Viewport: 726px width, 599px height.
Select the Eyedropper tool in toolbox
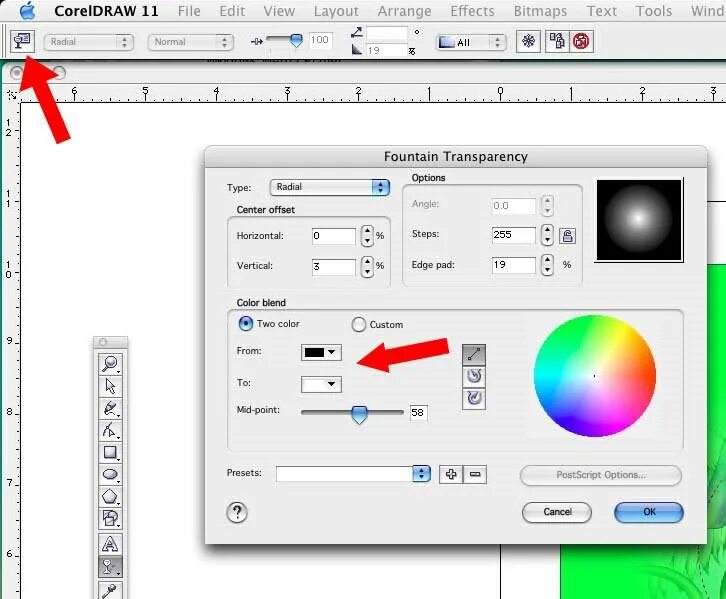click(x=110, y=589)
